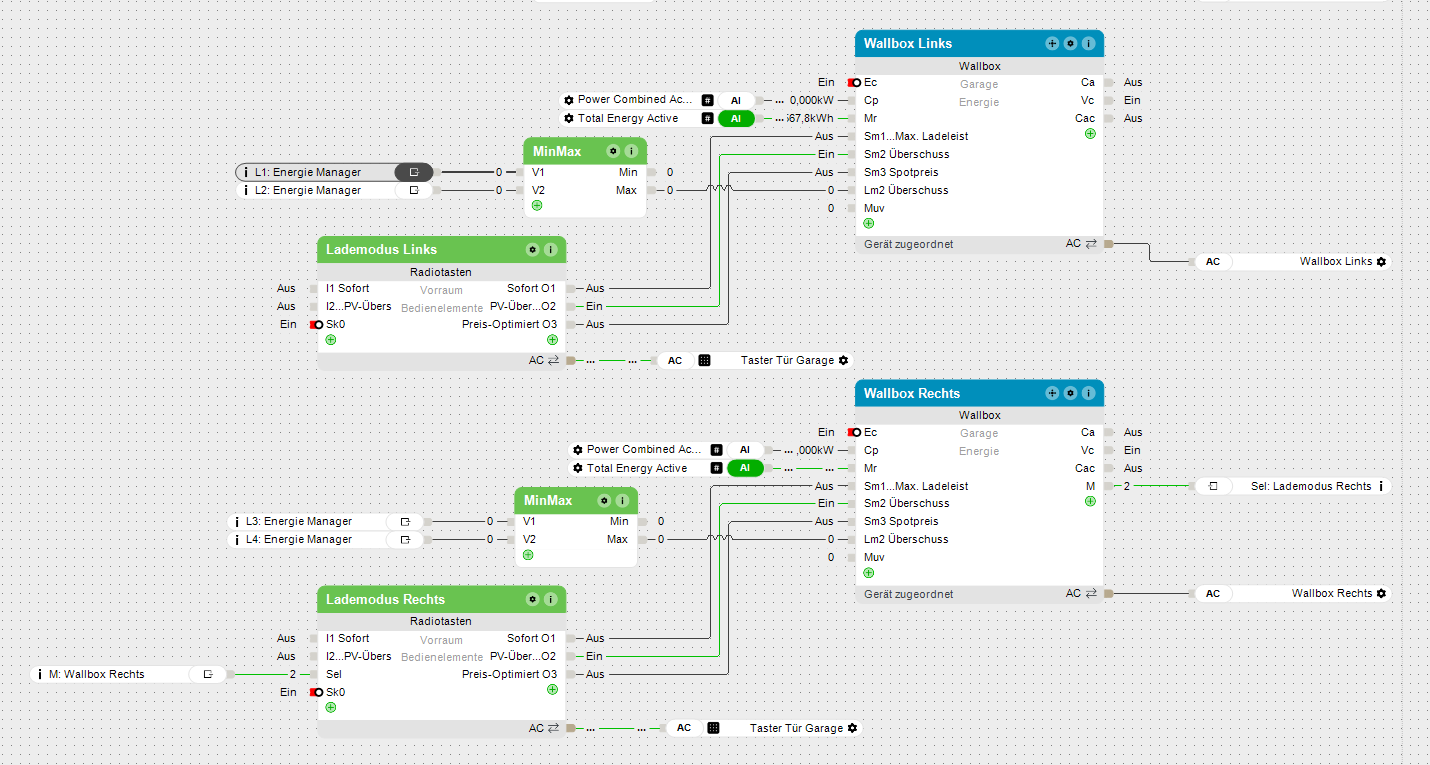
Task: Open settings gear of the MinMax block fed by L3
Action: click(x=603, y=500)
